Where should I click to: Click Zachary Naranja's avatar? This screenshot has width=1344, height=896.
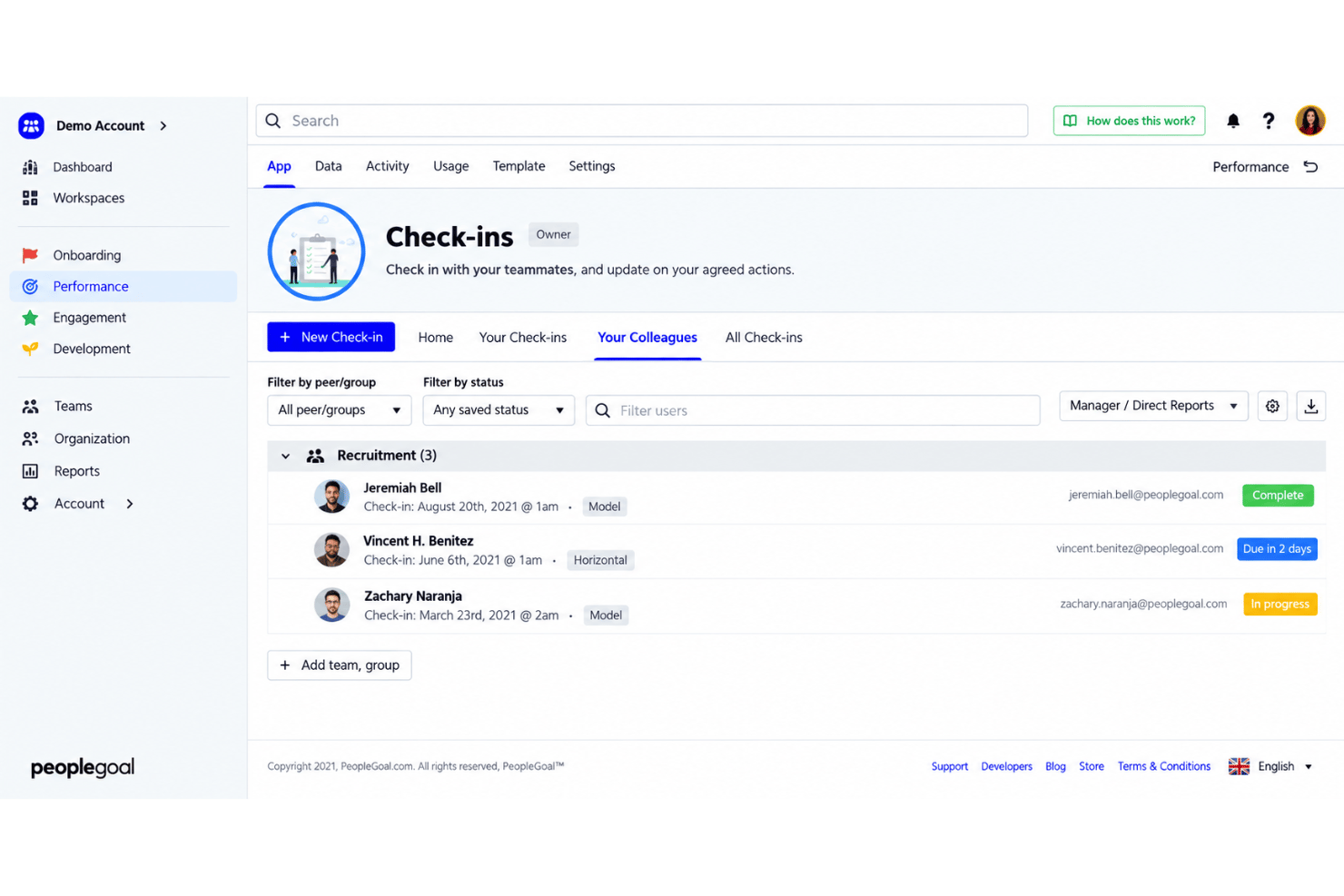point(331,605)
